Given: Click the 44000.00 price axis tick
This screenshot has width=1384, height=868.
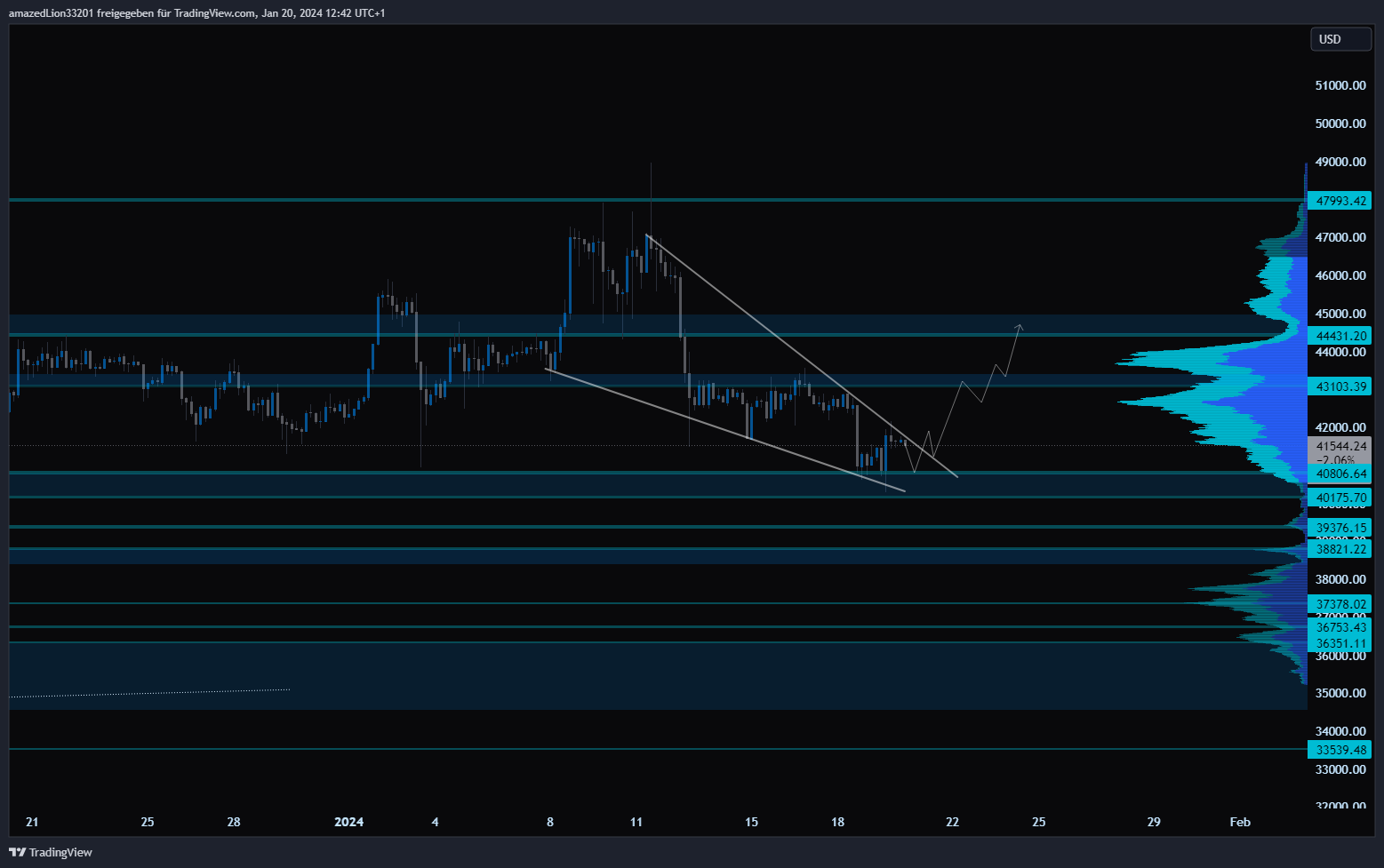Looking at the screenshot, I should coord(1340,352).
